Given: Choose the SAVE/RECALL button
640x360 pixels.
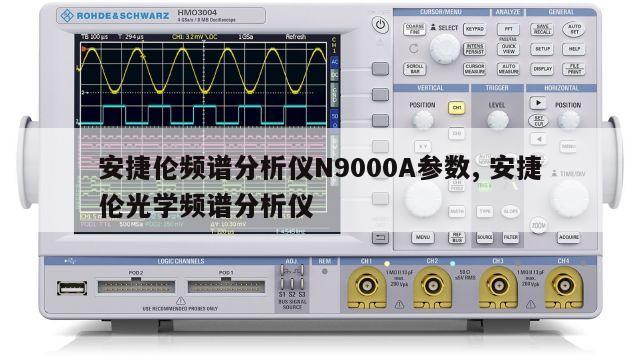Looking at the screenshot, I should tap(542, 29).
